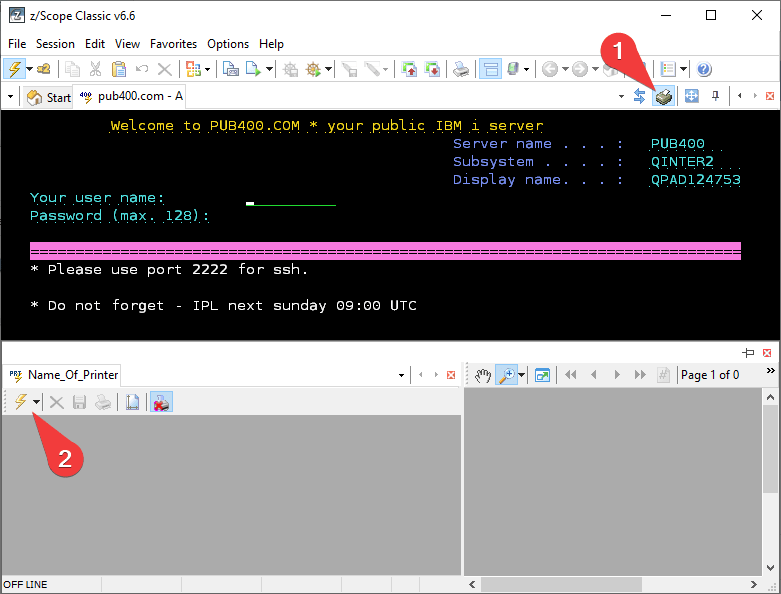Toggle the printer with red X icon
Viewport: 781px width, 594px height.
click(161, 402)
